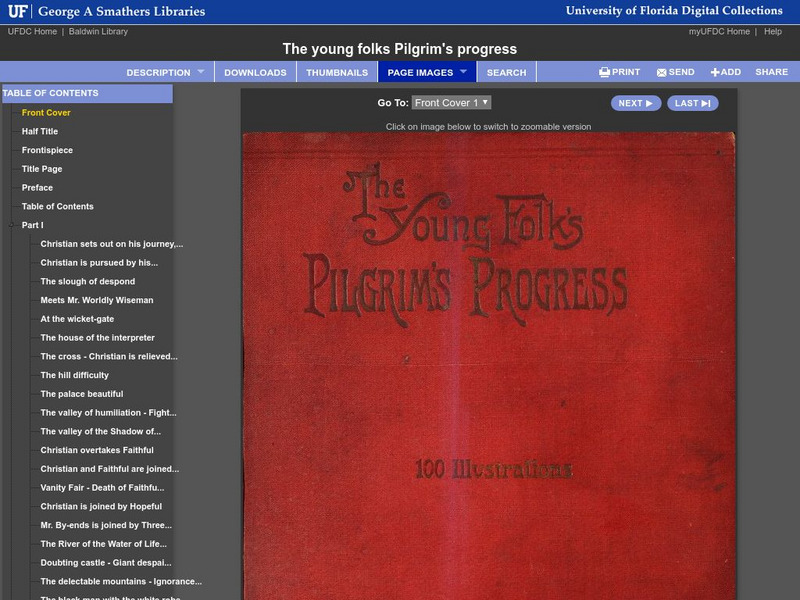Click the Add plus icon
The width and height of the screenshot is (800, 600).
(x=716, y=72)
